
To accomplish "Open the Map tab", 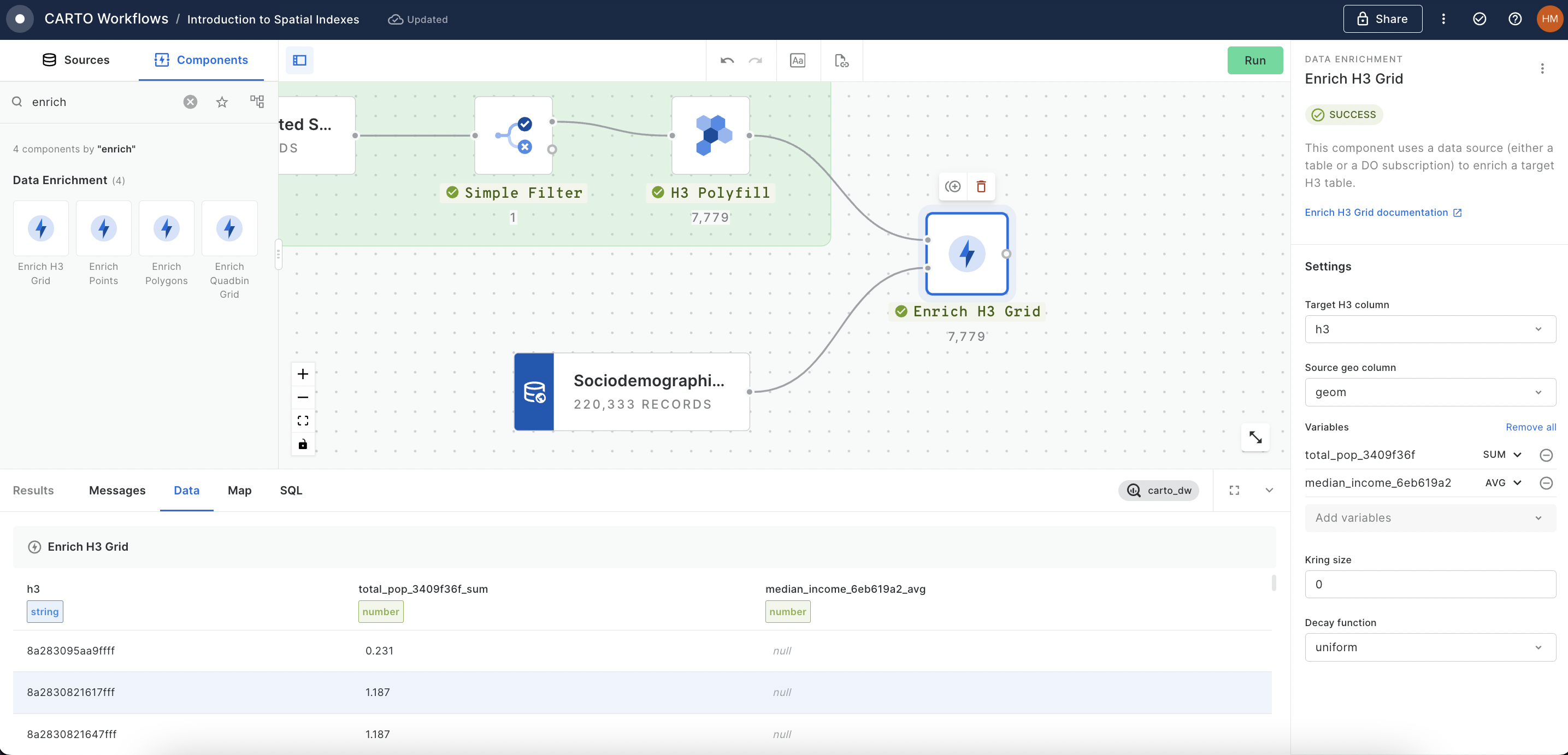I will [239, 490].
